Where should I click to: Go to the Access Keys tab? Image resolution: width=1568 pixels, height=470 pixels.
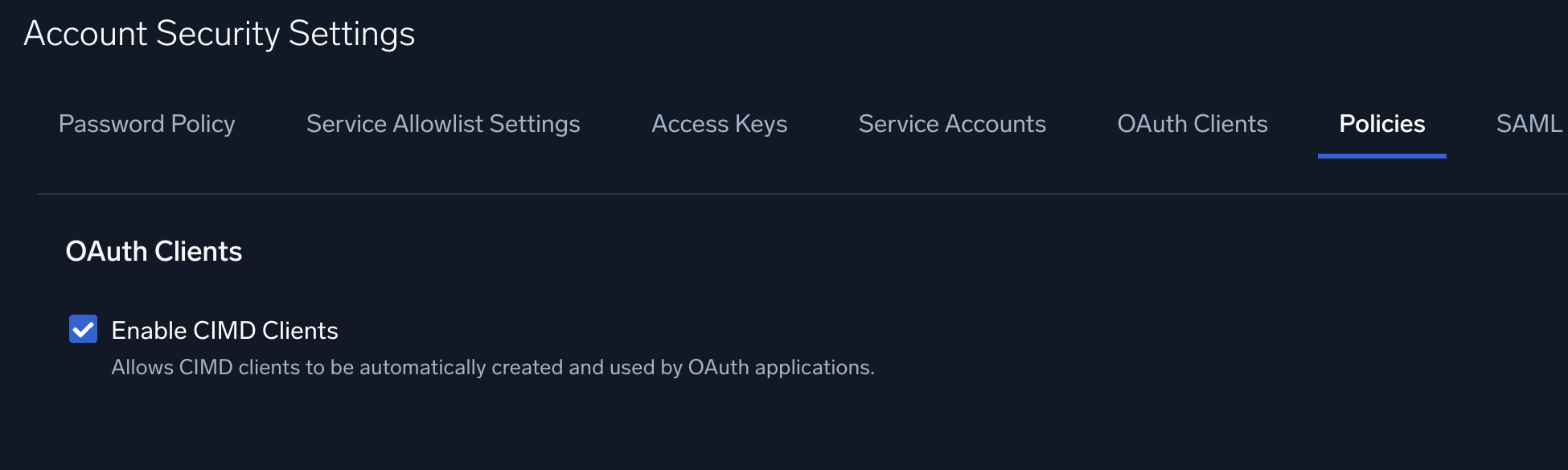[x=720, y=124]
